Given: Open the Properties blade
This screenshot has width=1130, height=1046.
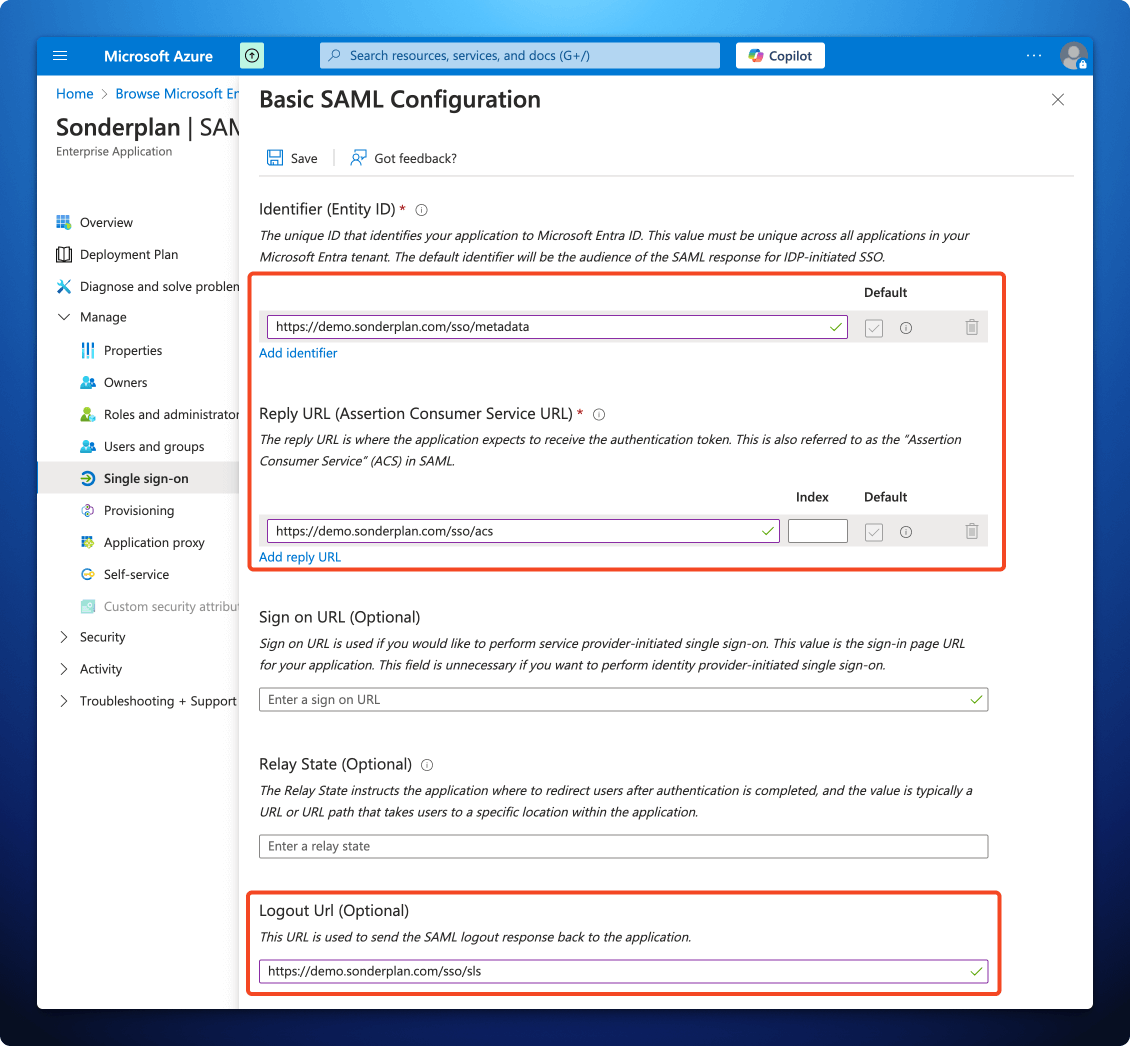Looking at the screenshot, I should (133, 350).
